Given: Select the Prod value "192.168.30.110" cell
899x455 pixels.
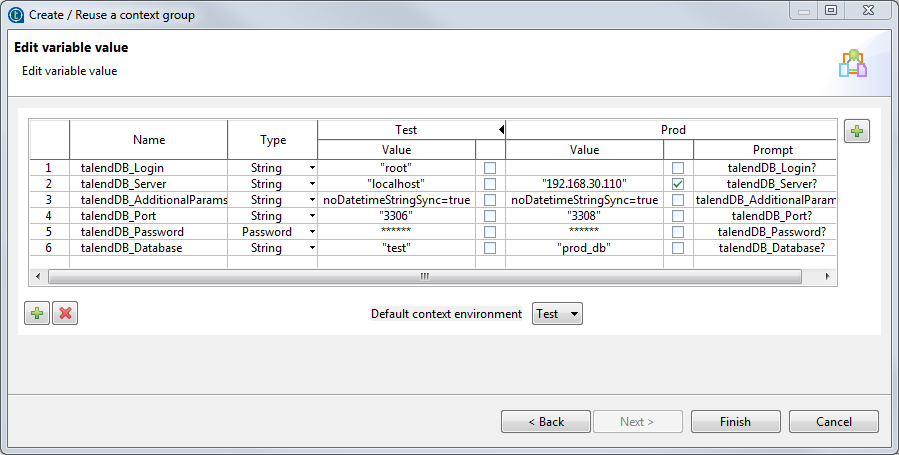Looking at the screenshot, I should tap(584, 184).
